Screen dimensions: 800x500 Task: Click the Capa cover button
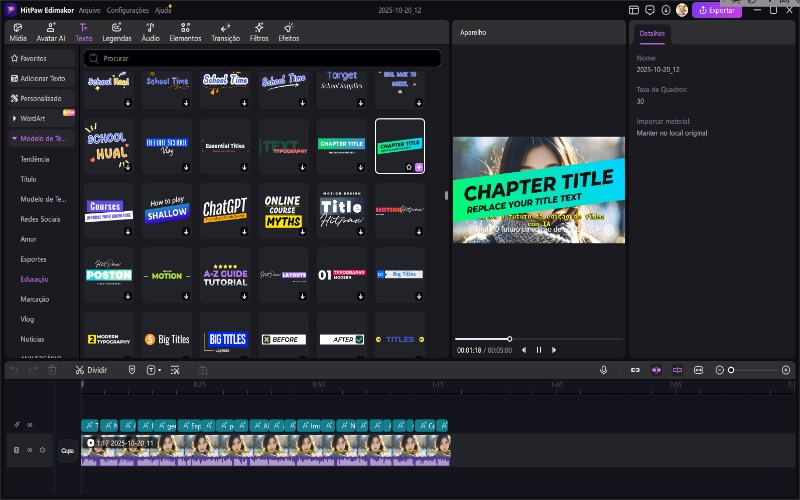point(67,450)
